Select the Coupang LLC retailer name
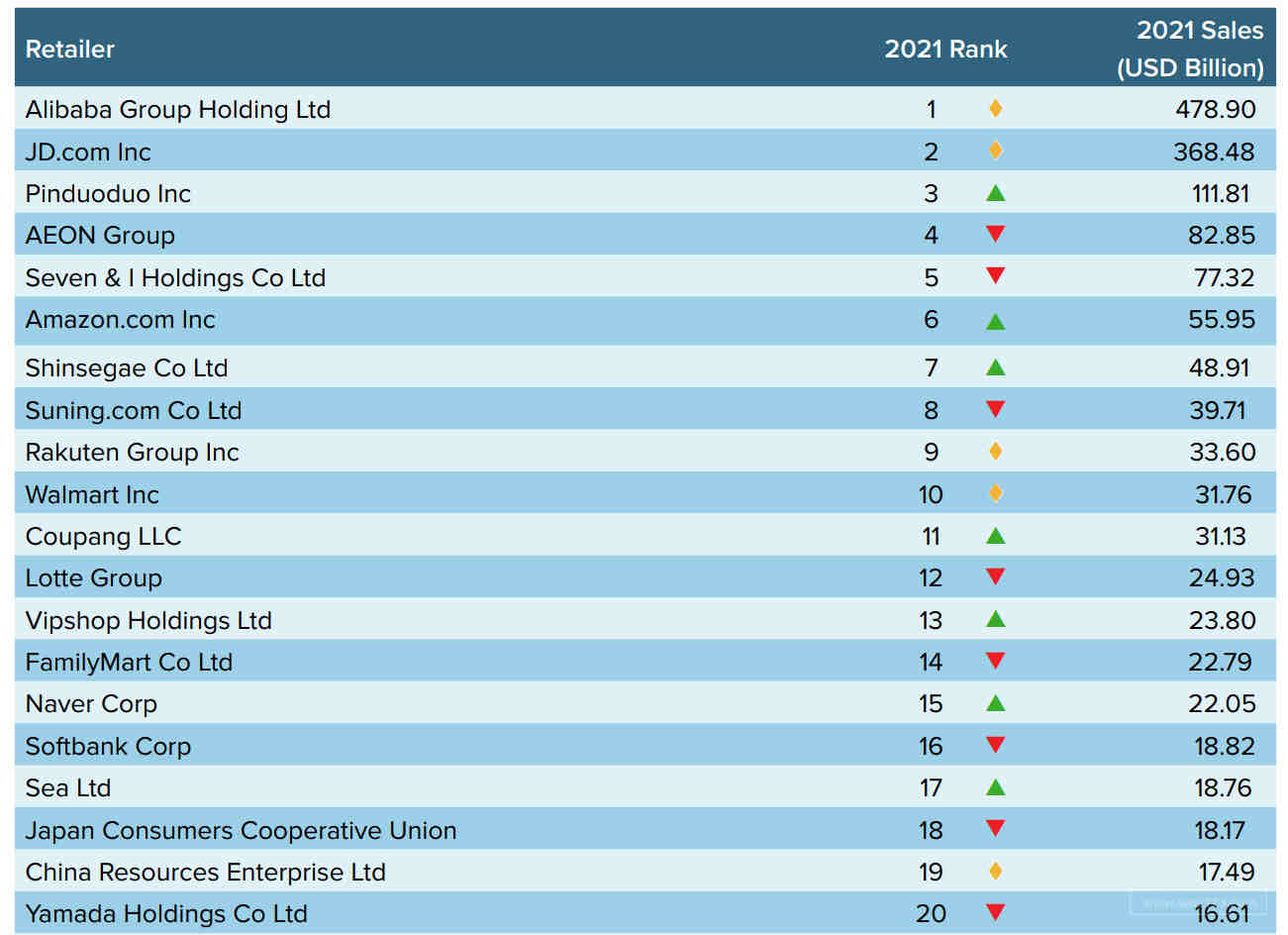The width and height of the screenshot is (1288, 935). coord(103,537)
